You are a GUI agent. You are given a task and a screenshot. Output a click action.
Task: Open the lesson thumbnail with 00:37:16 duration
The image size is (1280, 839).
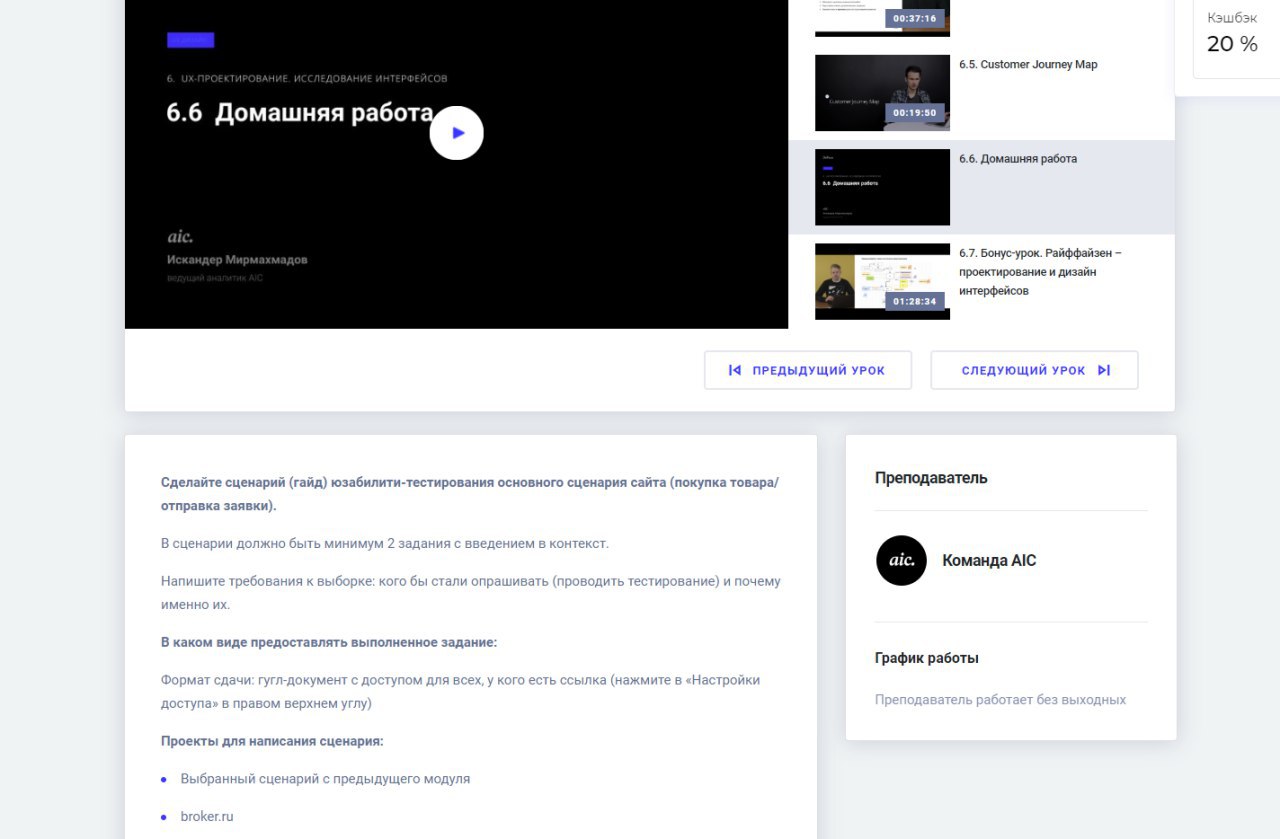[882, 18]
